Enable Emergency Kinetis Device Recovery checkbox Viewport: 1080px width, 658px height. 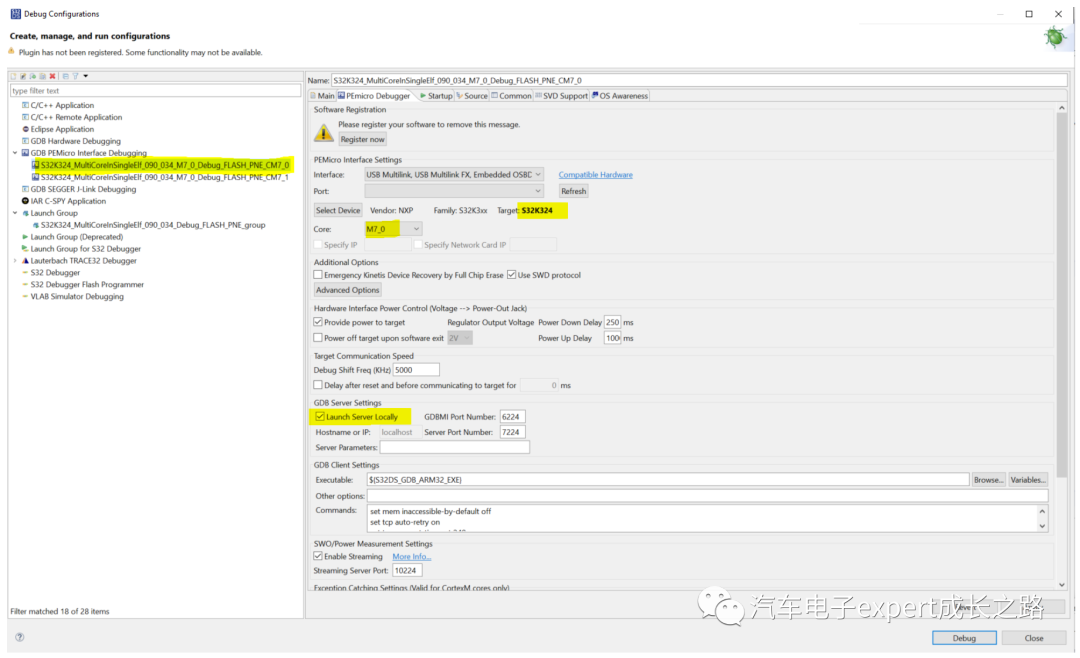click(318, 275)
